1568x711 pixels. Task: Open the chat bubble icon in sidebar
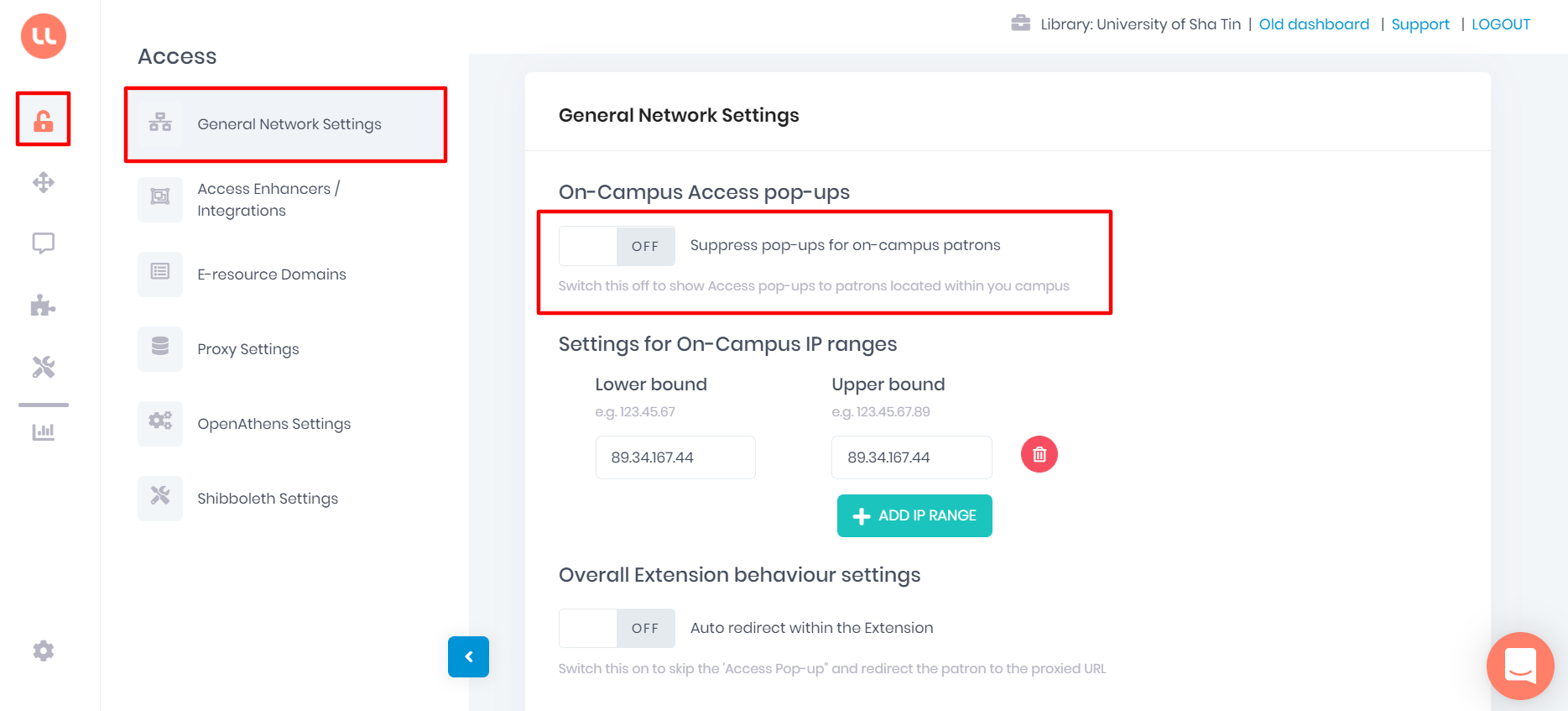44,243
